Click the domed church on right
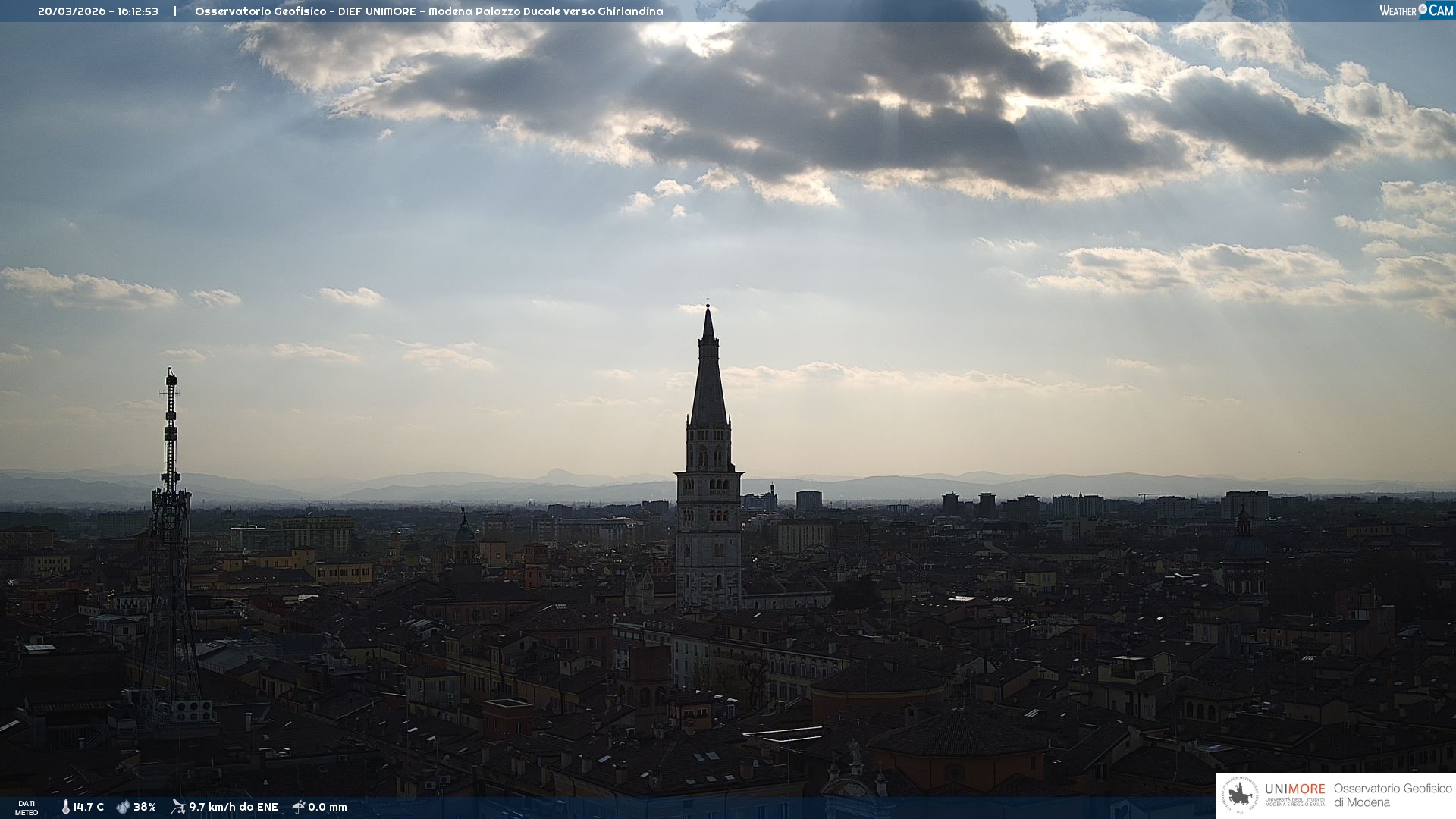 1244,548
